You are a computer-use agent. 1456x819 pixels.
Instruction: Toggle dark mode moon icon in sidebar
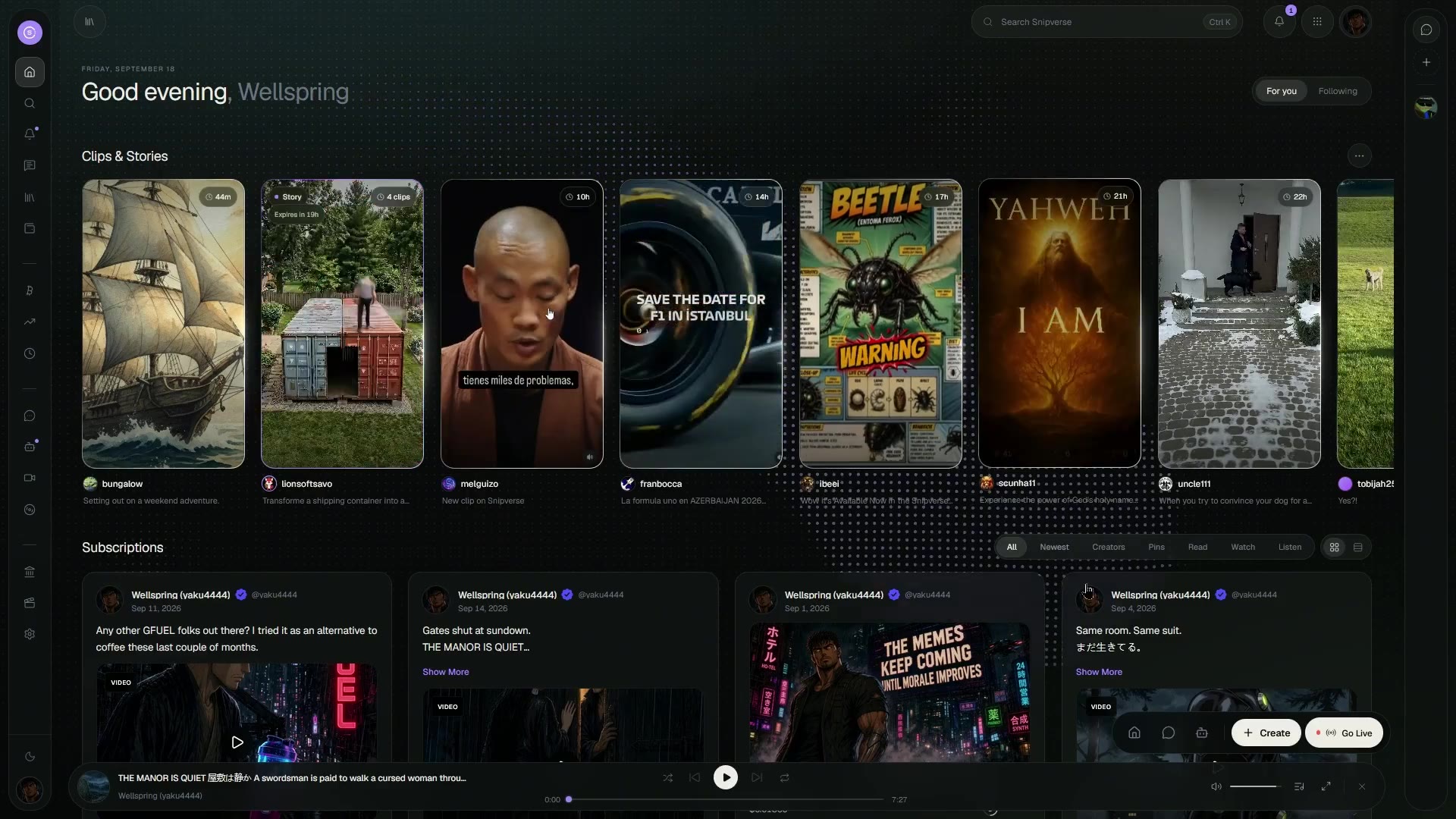tap(30, 756)
